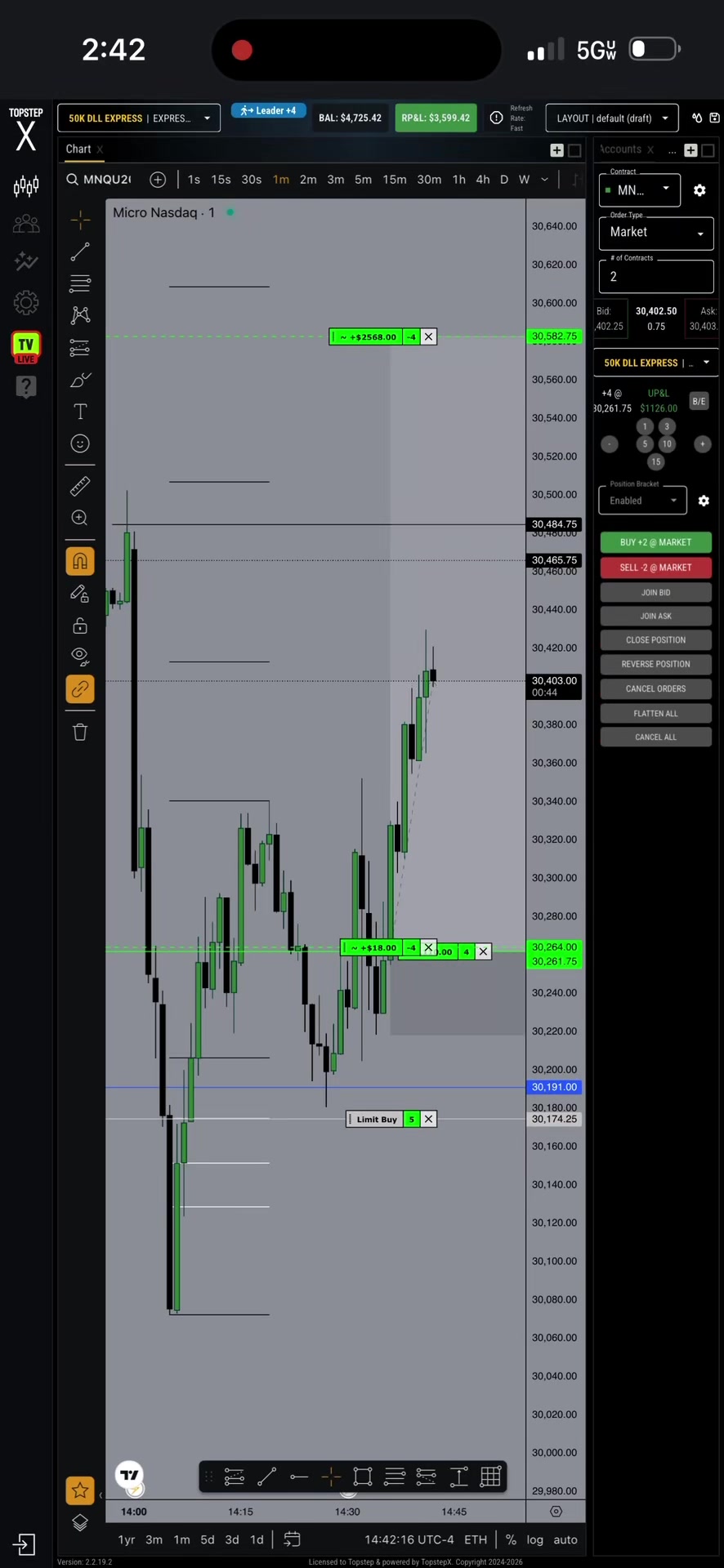Open TV Live sidebar button

pos(26,347)
